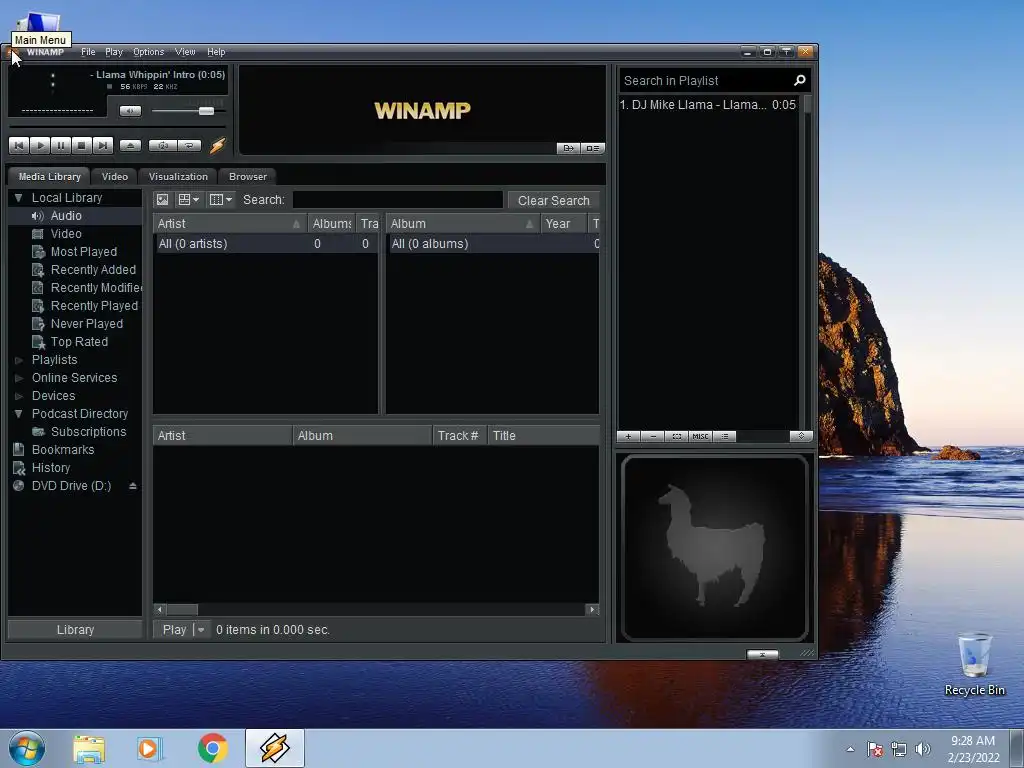This screenshot has height=768, width=1024.
Task: Expand the Playlists node
Action: tap(18, 360)
